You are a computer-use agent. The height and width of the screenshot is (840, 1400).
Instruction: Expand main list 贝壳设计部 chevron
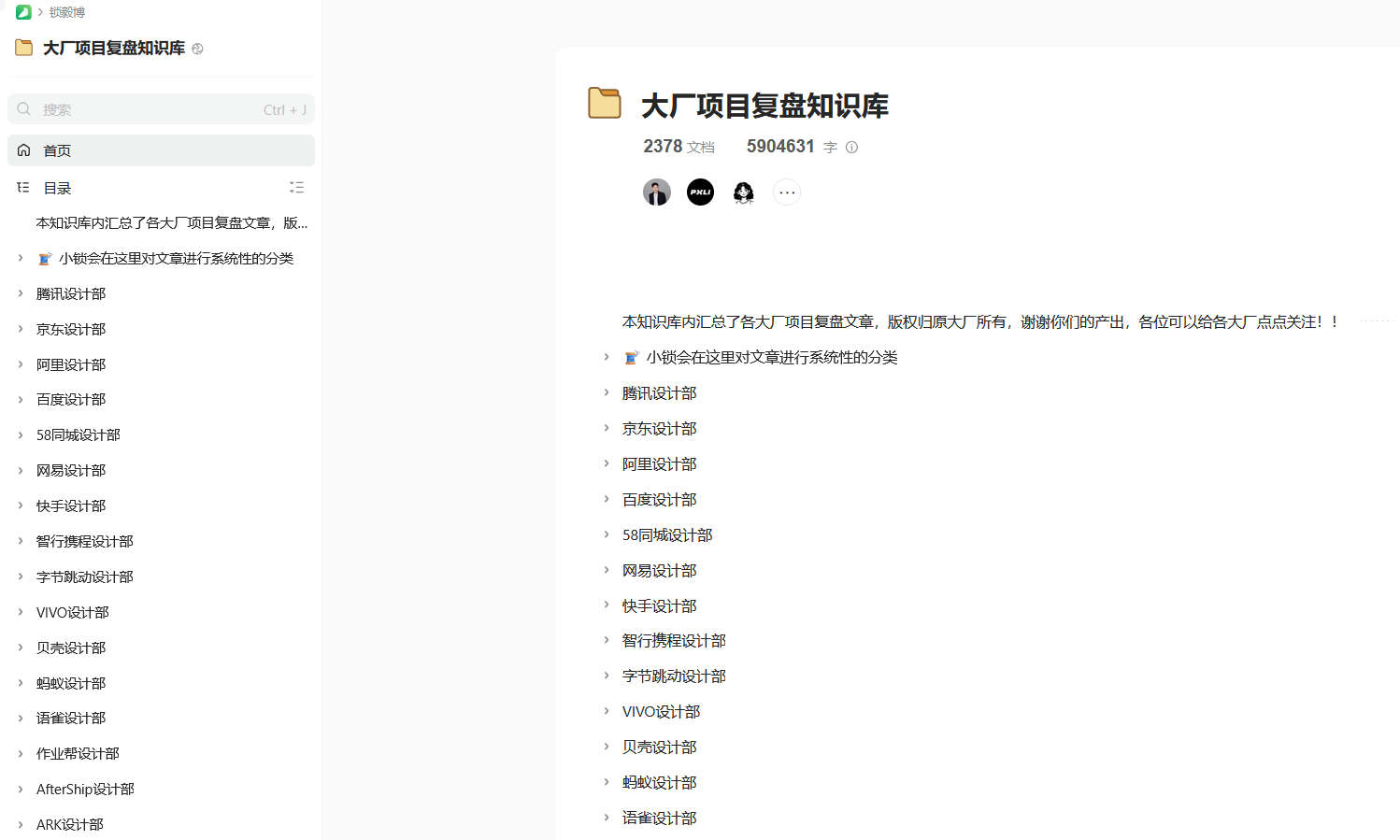tap(607, 747)
